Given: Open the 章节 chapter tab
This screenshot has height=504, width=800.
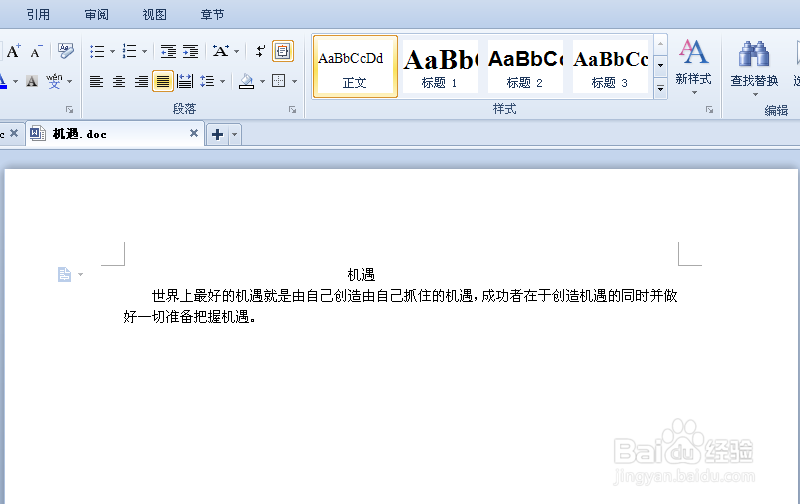Looking at the screenshot, I should tap(212, 15).
